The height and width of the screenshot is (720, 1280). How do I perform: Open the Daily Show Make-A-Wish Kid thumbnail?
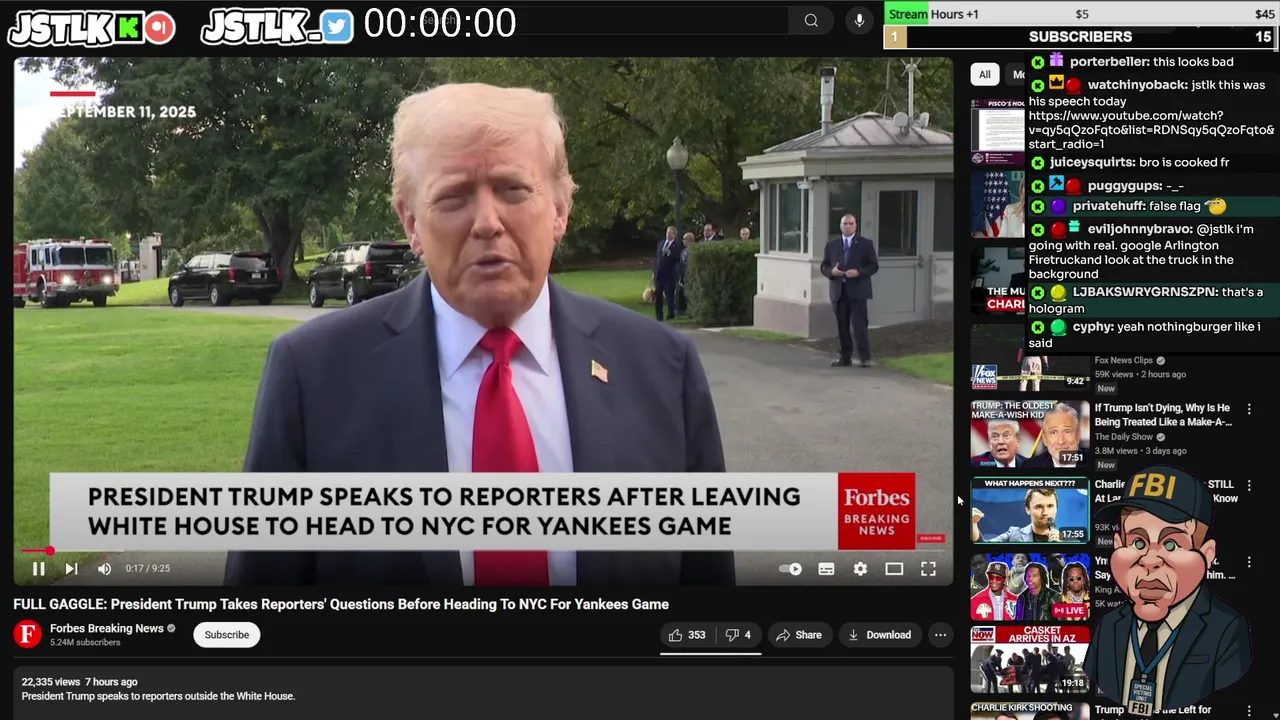point(1030,433)
